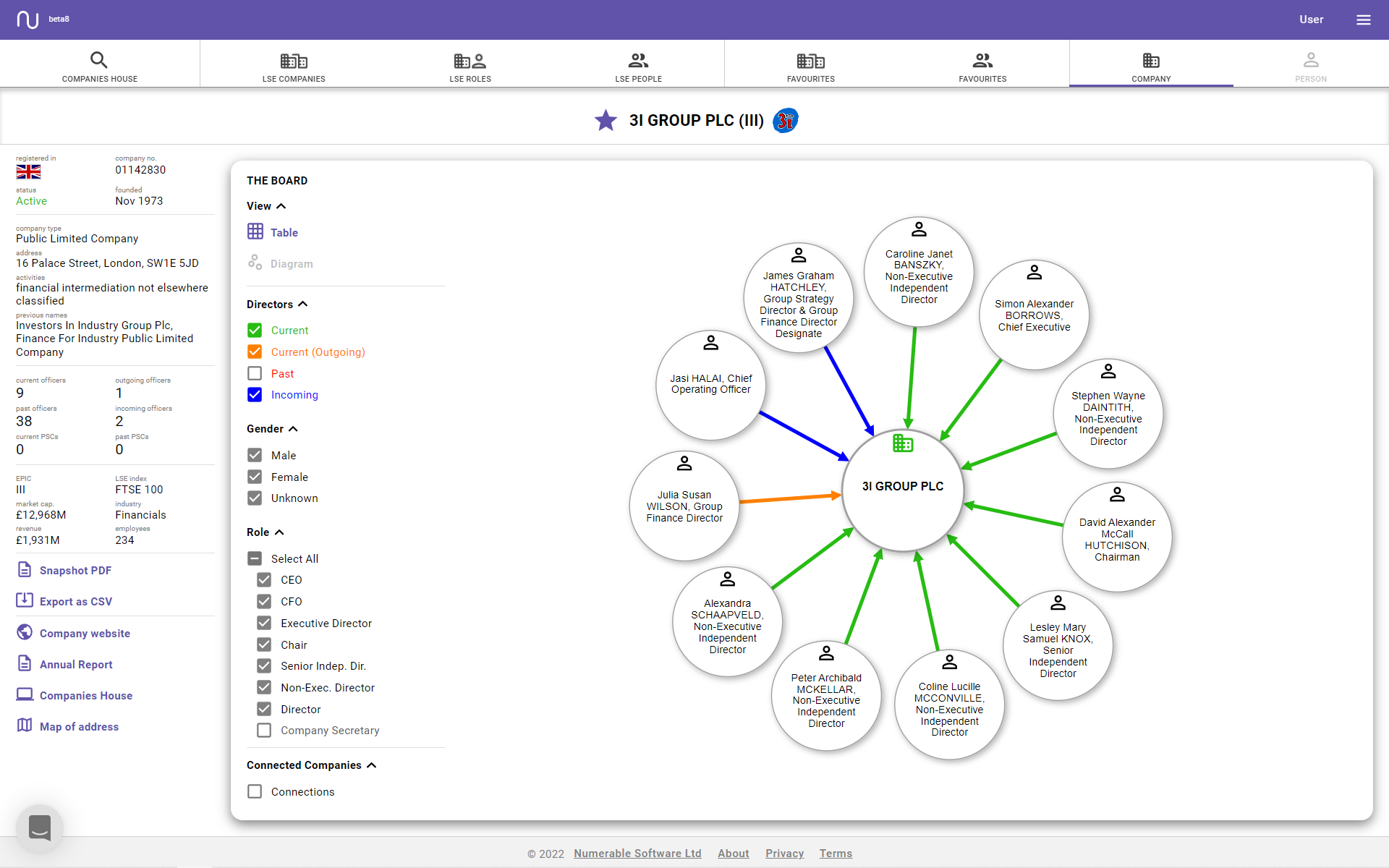Enable the Company Secretary role checkbox
Viewport: 1389px width, 868px height.
tap(264, 731)
